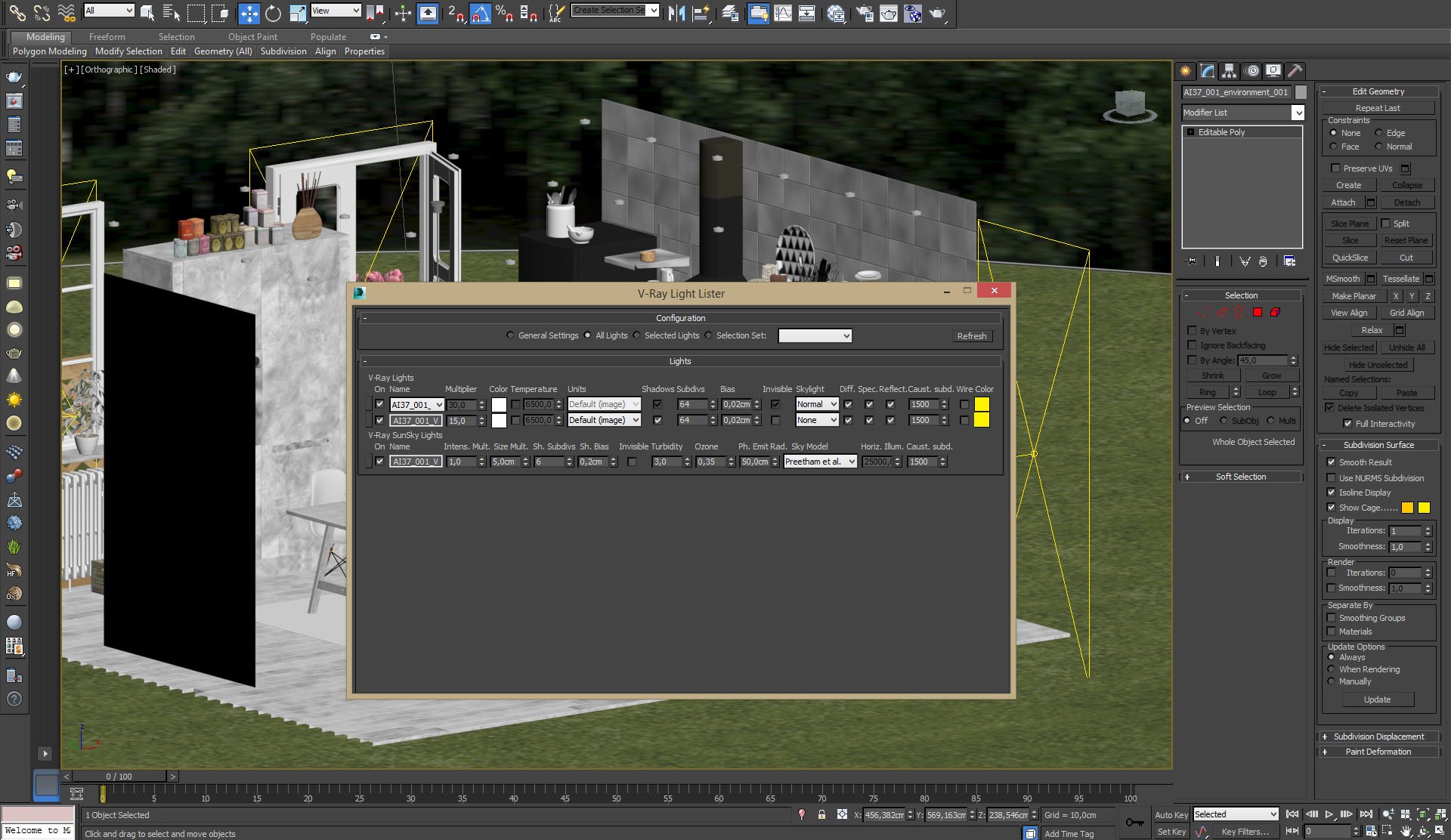Screen dimensions: 1451x840
Task: Click Remove Modifier trash icon
Action: (x=1263, y=261)
